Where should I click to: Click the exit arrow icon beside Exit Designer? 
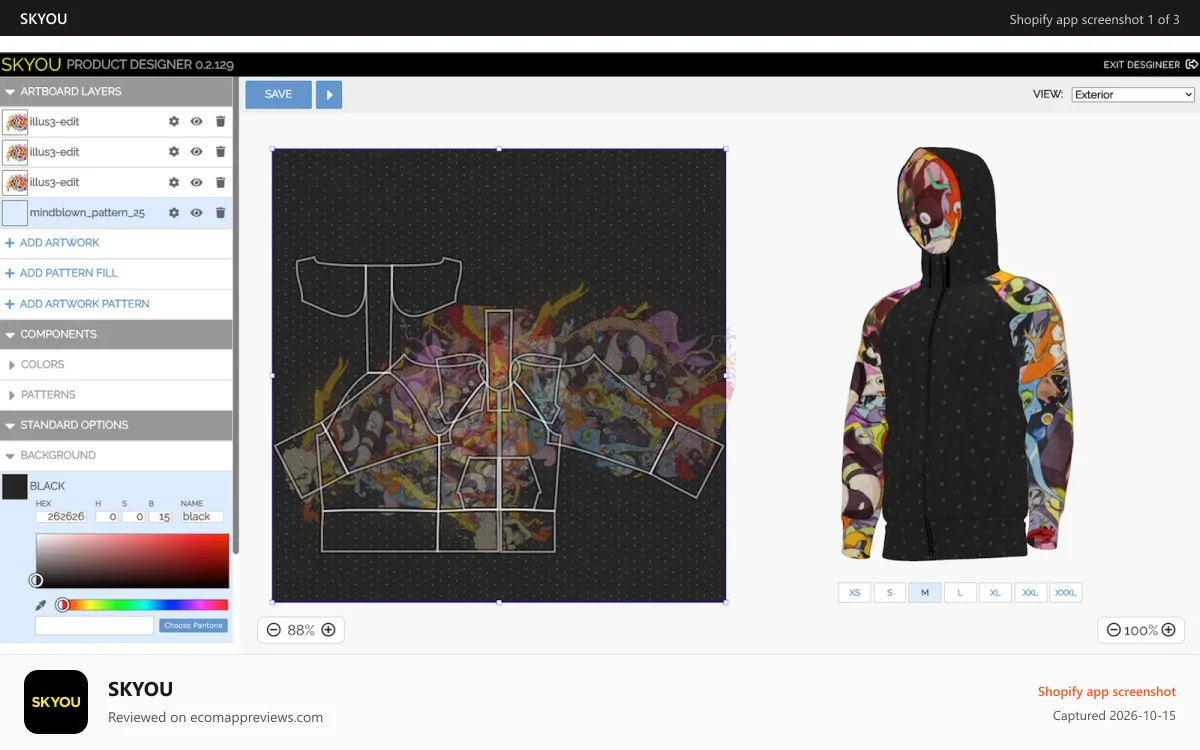(1191, 65)
